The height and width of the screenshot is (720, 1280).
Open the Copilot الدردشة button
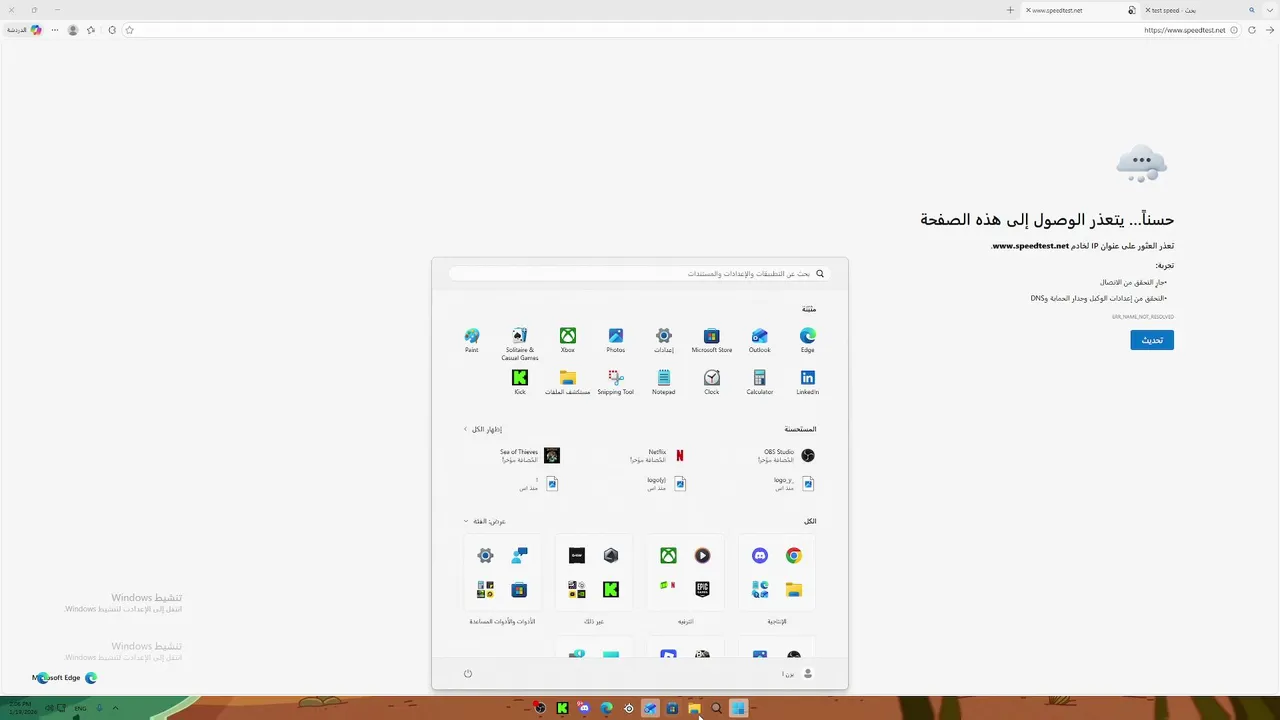point(25,30)
